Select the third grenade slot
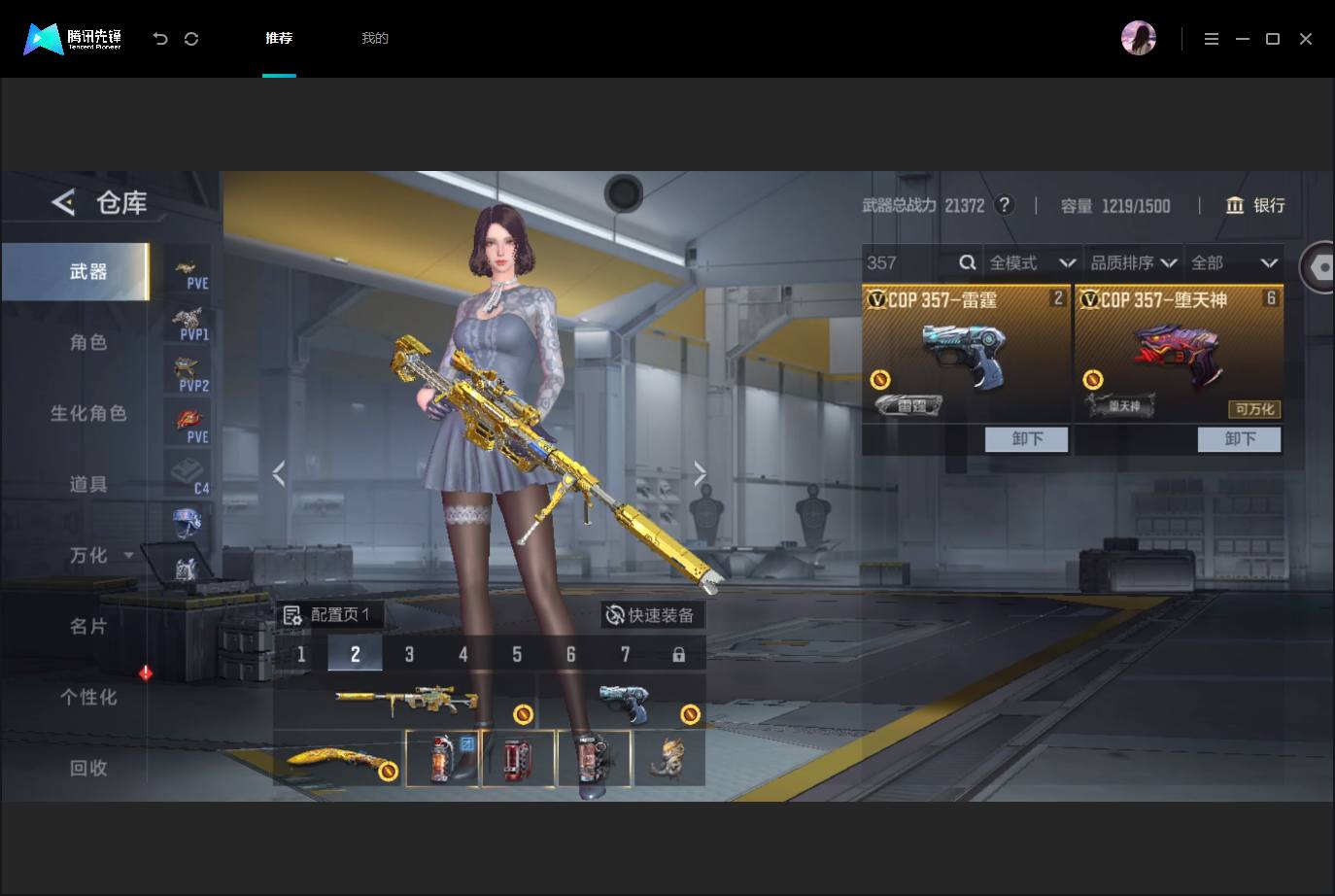This screenshot has height=896, width=1335. tap(595, 758)
